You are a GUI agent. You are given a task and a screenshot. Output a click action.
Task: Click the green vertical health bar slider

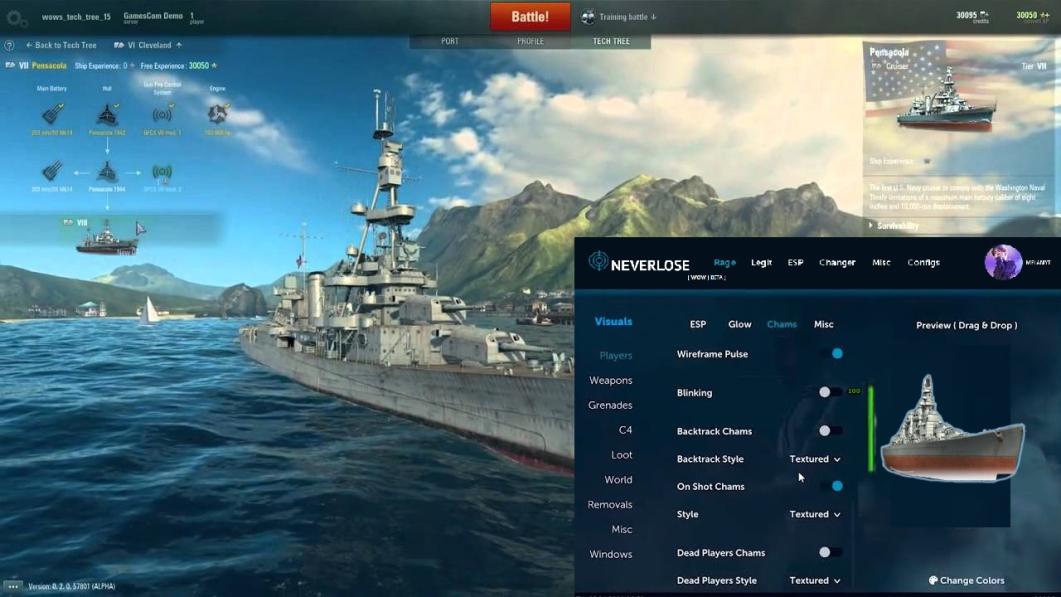[871, 429]
